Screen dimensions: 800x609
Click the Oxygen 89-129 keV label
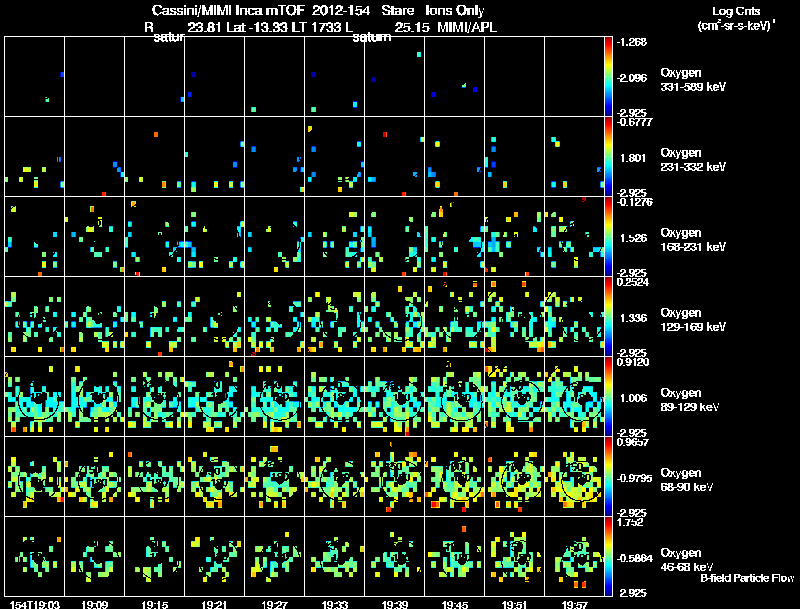point(689,400)
